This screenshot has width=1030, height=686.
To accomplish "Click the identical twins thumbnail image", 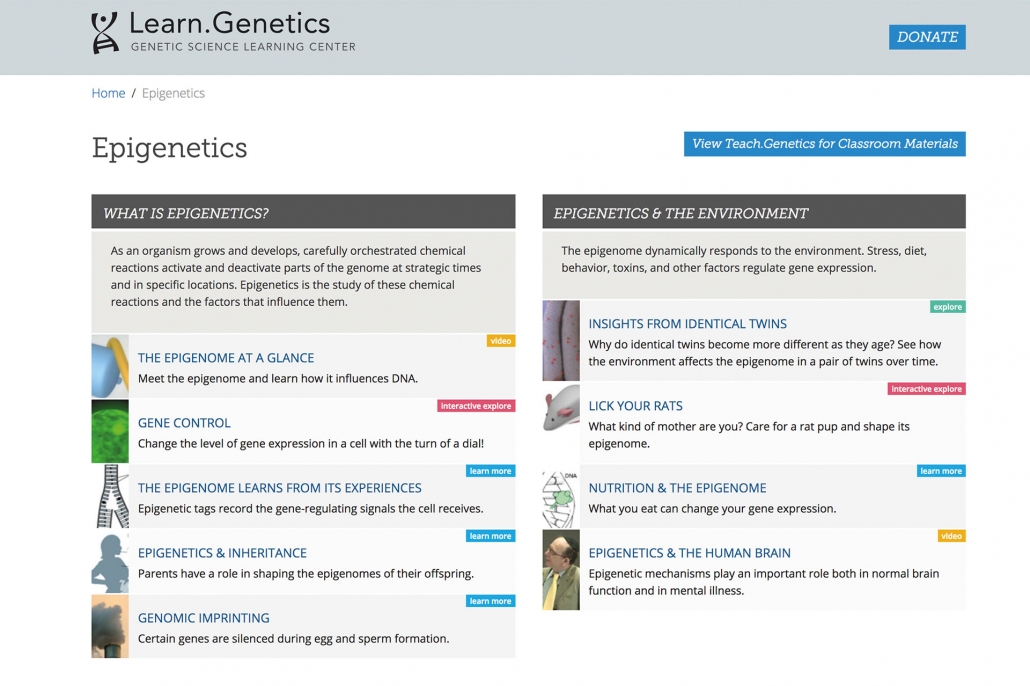I will coord(561,340).
